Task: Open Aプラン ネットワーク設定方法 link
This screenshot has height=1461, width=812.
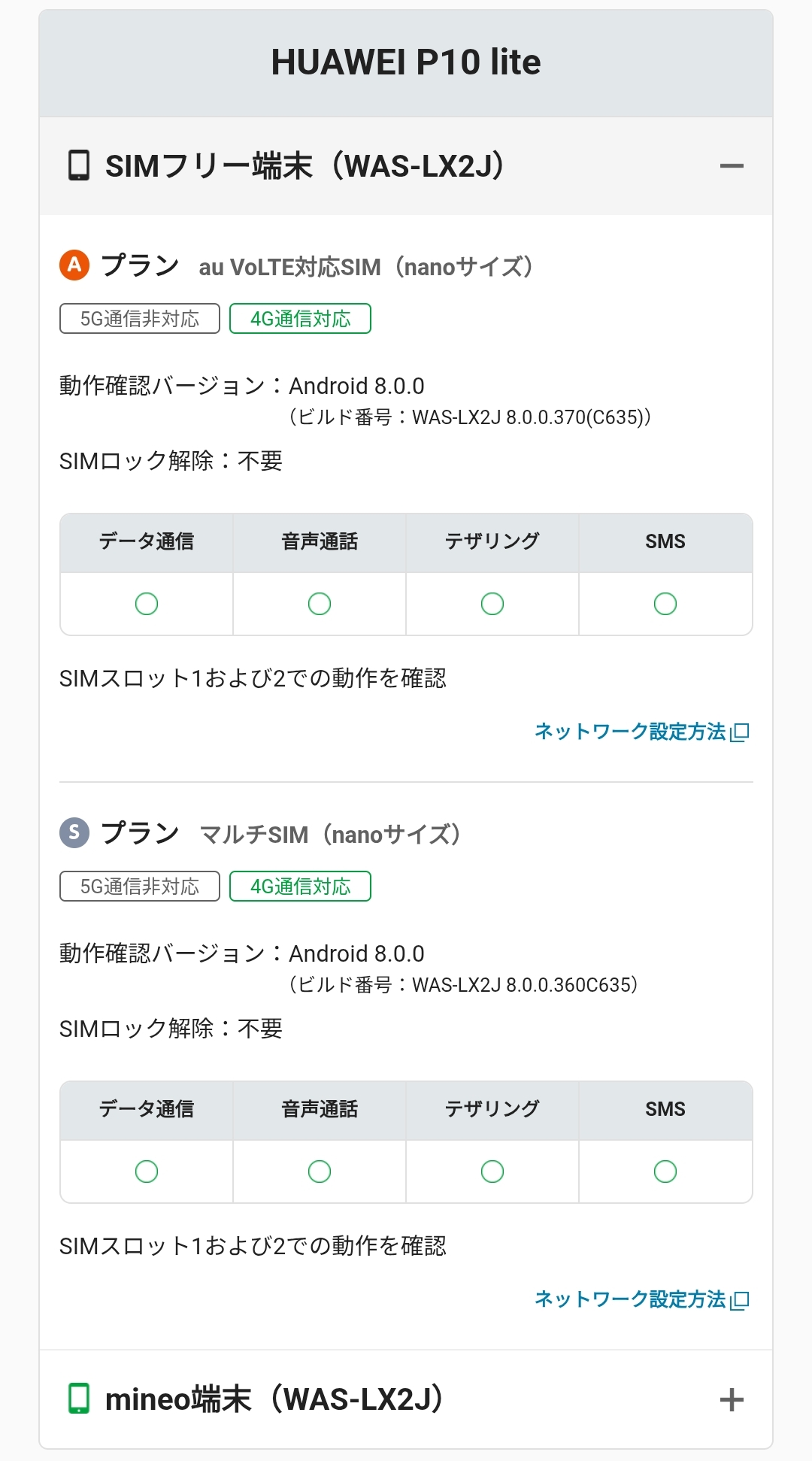Action: coord(630,732)
